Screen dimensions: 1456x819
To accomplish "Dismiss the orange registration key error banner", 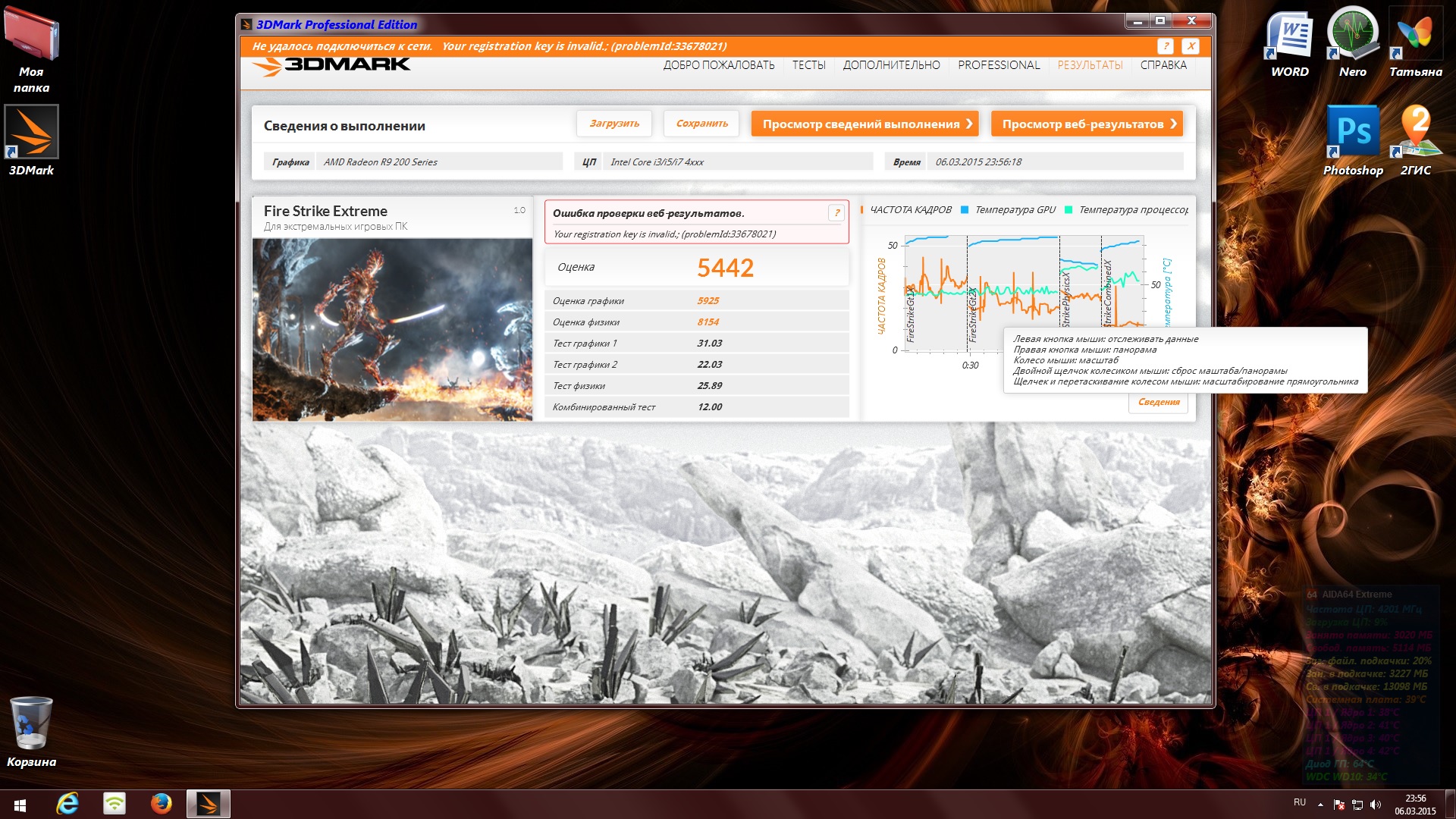I will pos(1191,46).
